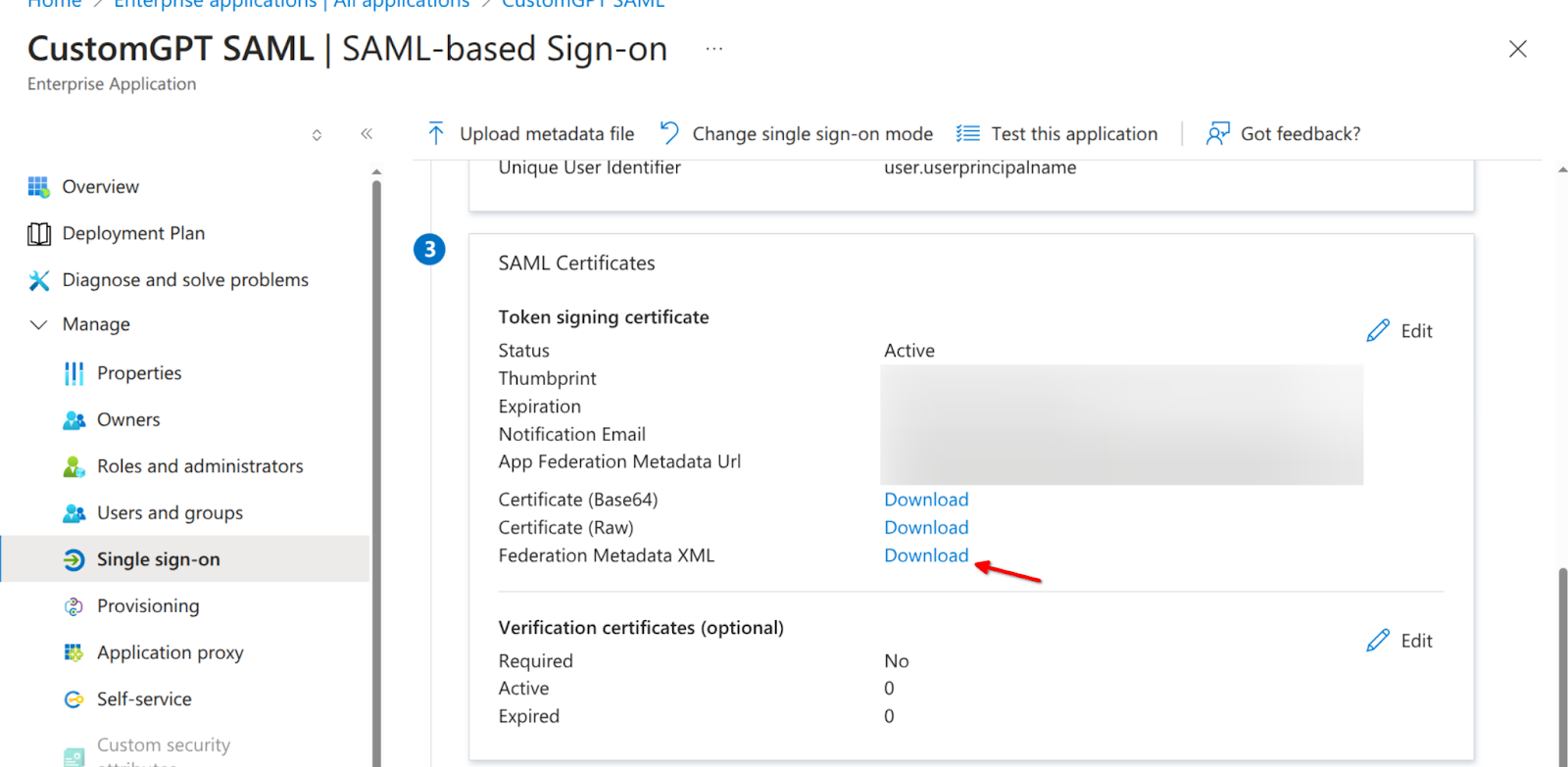Open Diagnose and solve problems

186,280
